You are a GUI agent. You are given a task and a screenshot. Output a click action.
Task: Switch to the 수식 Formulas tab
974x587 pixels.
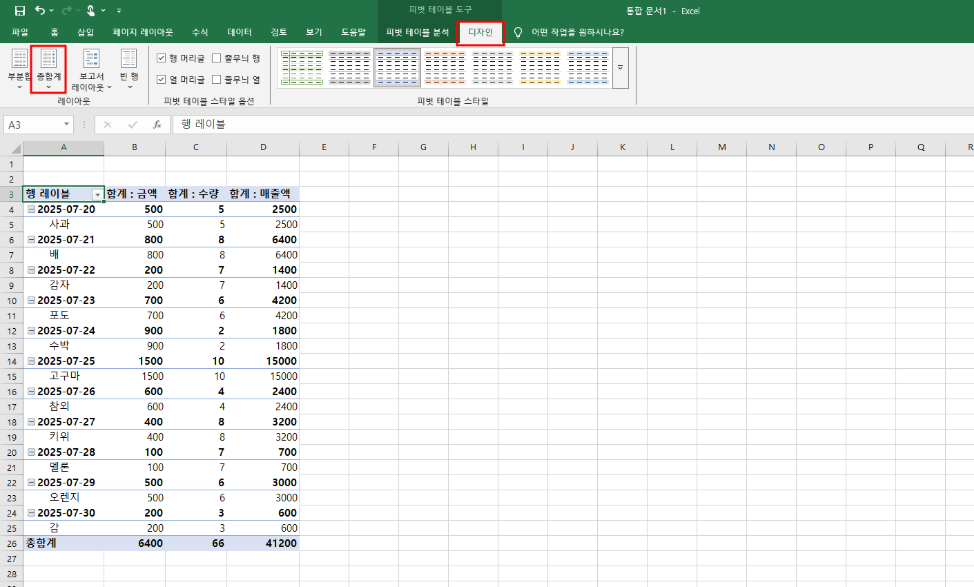[200, 32]
